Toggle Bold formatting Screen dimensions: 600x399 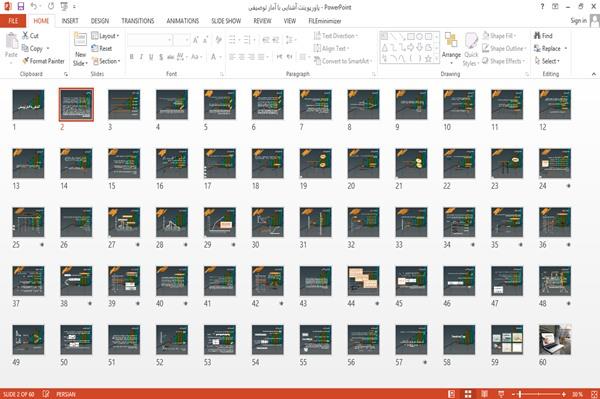(132, 57)
